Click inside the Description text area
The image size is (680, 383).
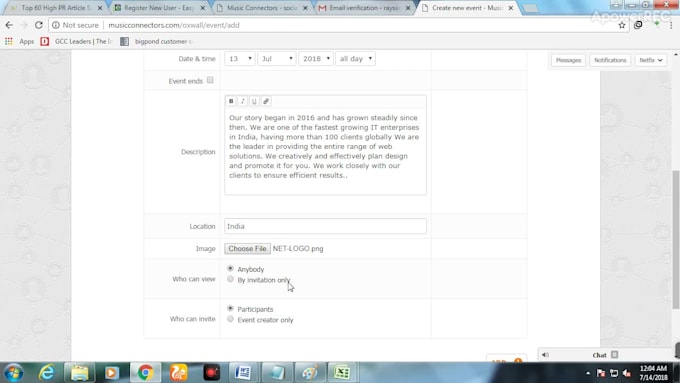pyautogui.click(x=325, y=151)
